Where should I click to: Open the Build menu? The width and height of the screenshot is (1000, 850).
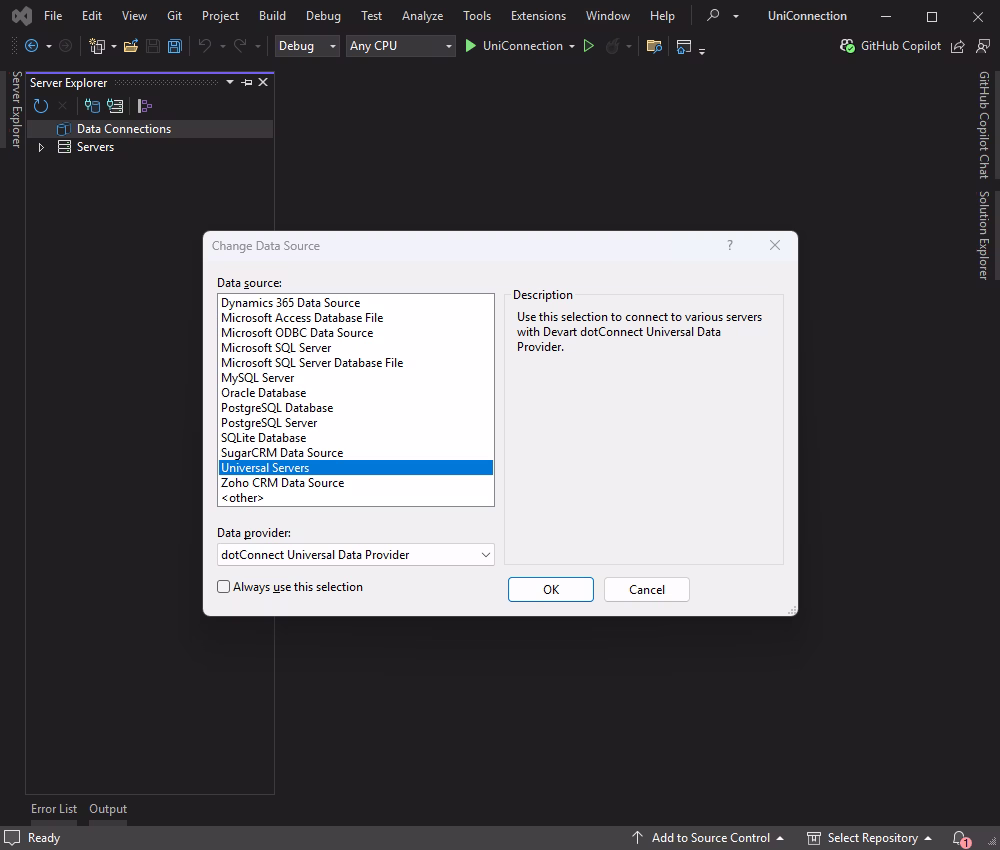[272, 16]
